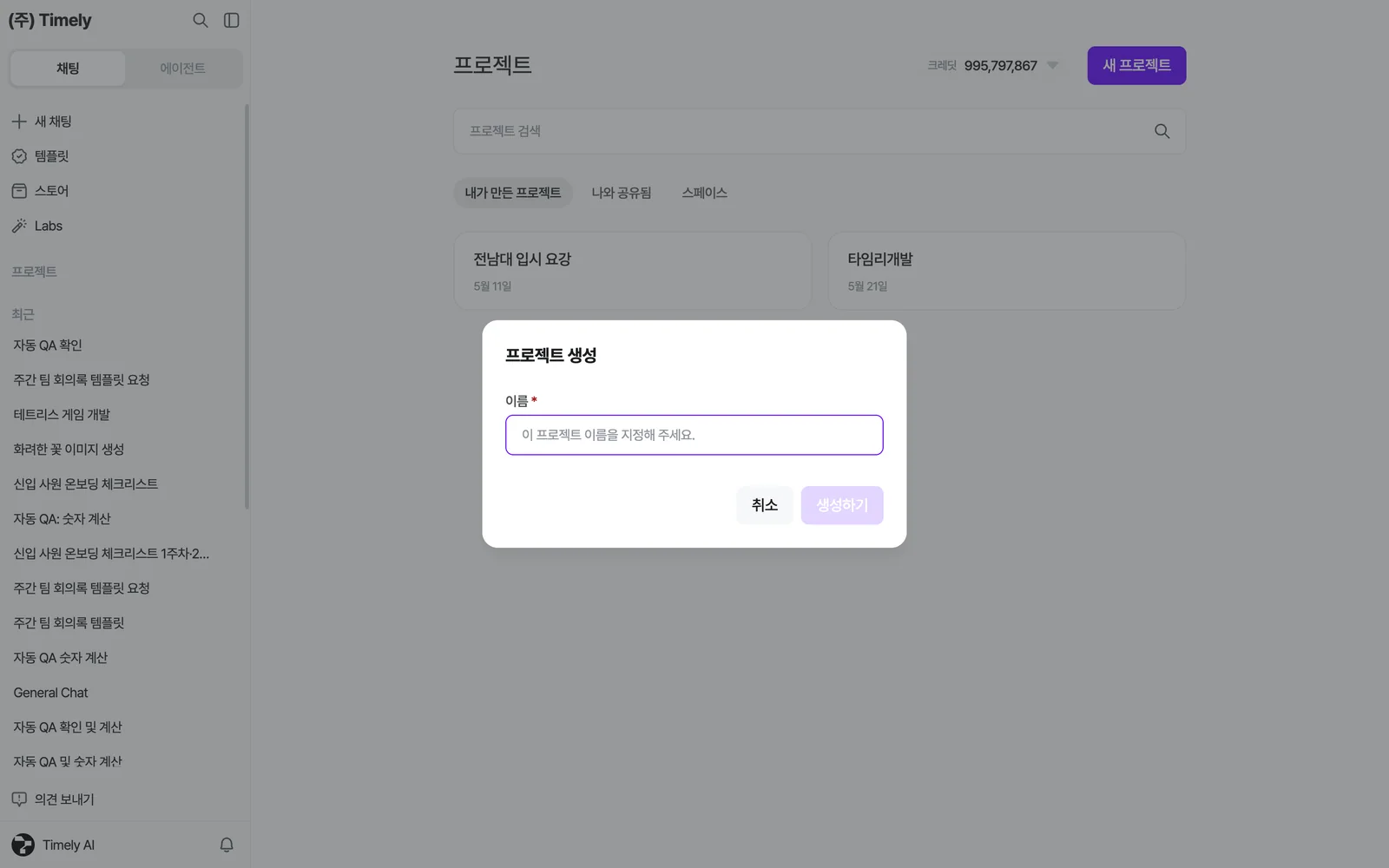Select the 내가 만든 프로젝트 tab
Image resolution: width=1389 pixels, height=868 pixels.
coord(513,193)
